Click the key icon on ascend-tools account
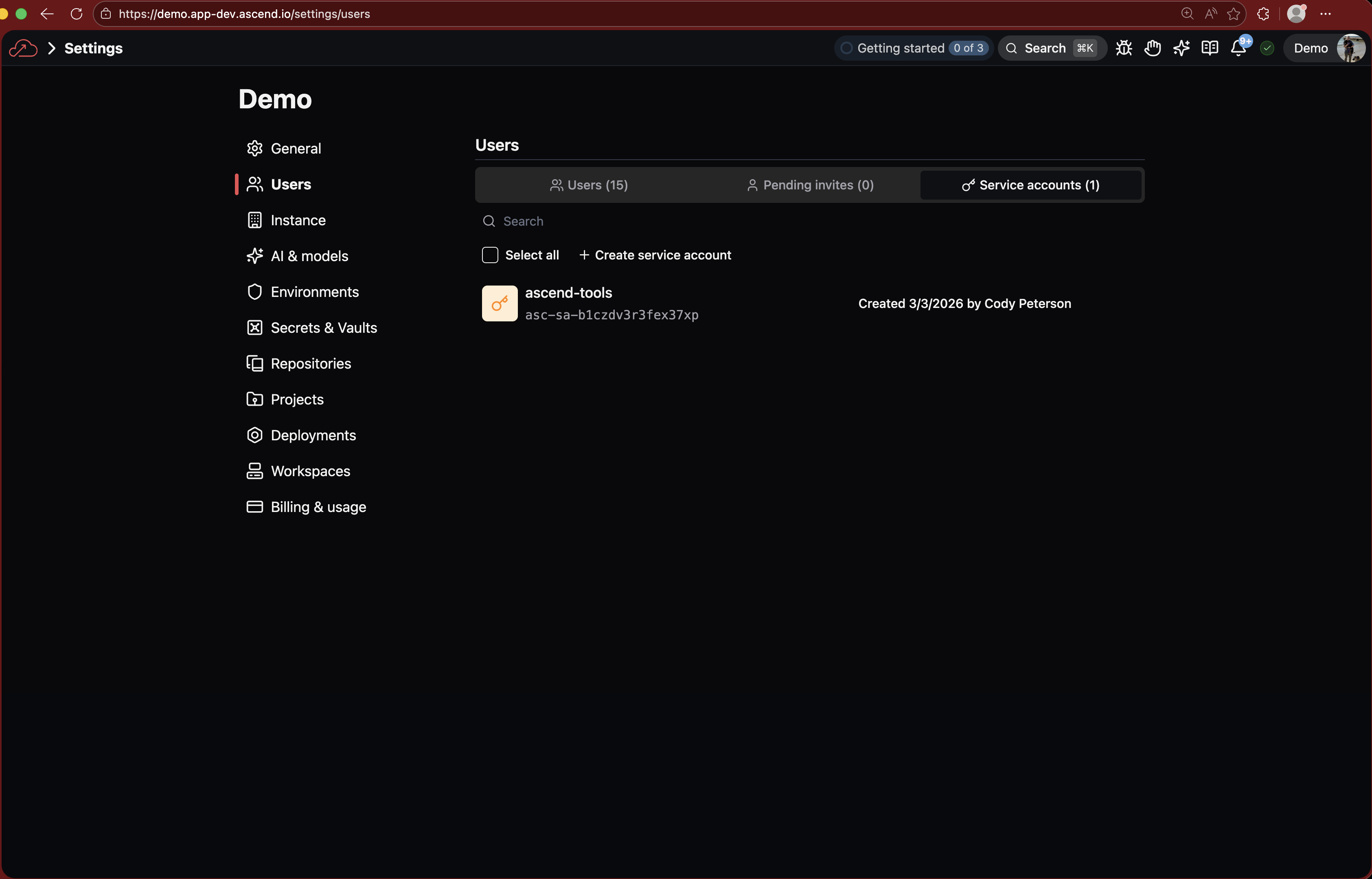This screenshot has height=879, width=1372. (500, 303)
